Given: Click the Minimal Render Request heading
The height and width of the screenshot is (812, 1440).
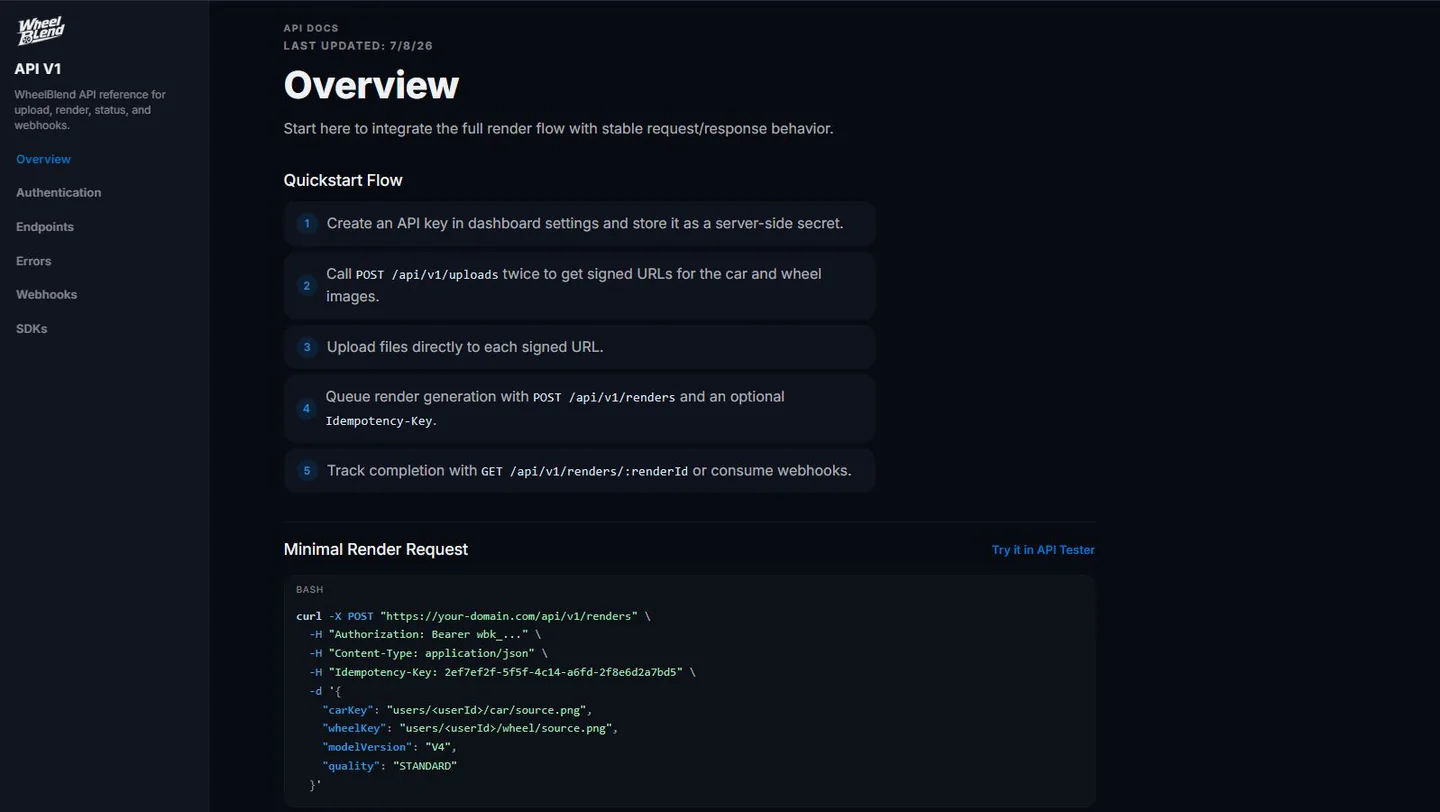Looking at the screenshot, I should 376,549.
